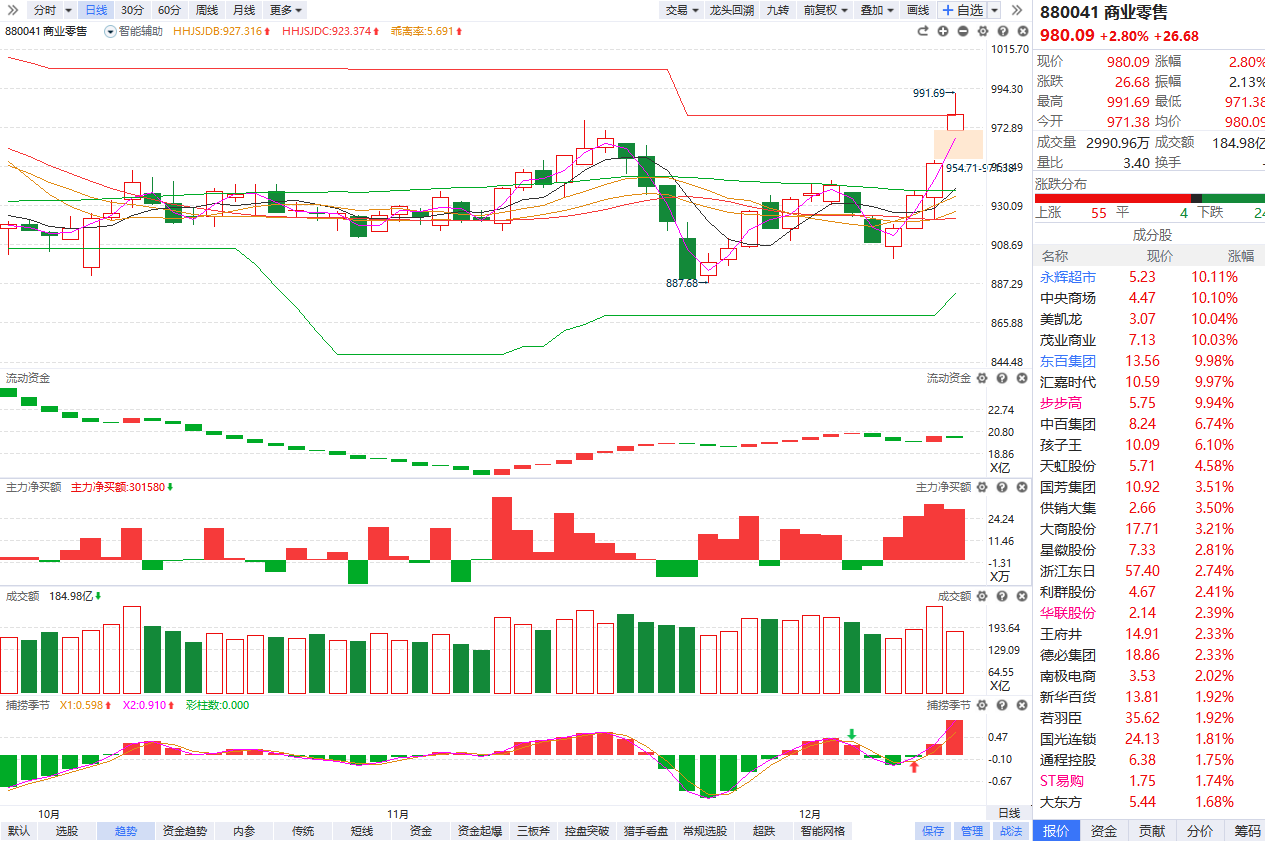Viewport: 1265px width, 841px height.
Task: Switch to the 资金趋势 bottom tab
Action: (x=185, y=831)
